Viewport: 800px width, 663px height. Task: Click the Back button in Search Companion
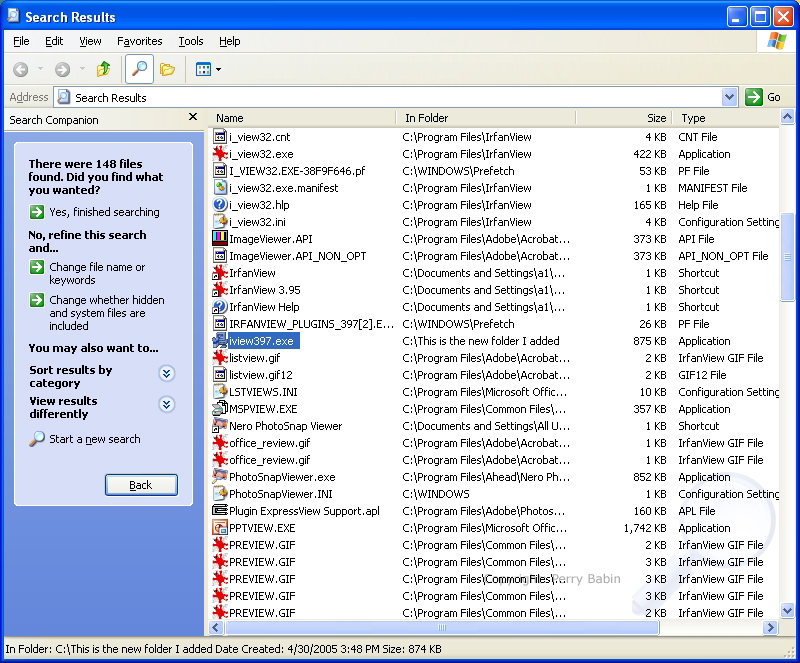click(x=141, y=485)
